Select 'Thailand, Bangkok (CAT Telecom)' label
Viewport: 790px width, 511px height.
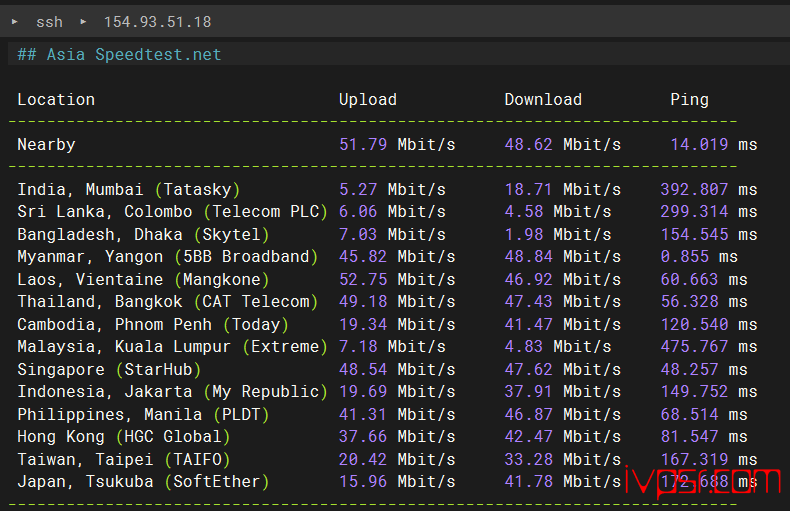click(168, 302)
